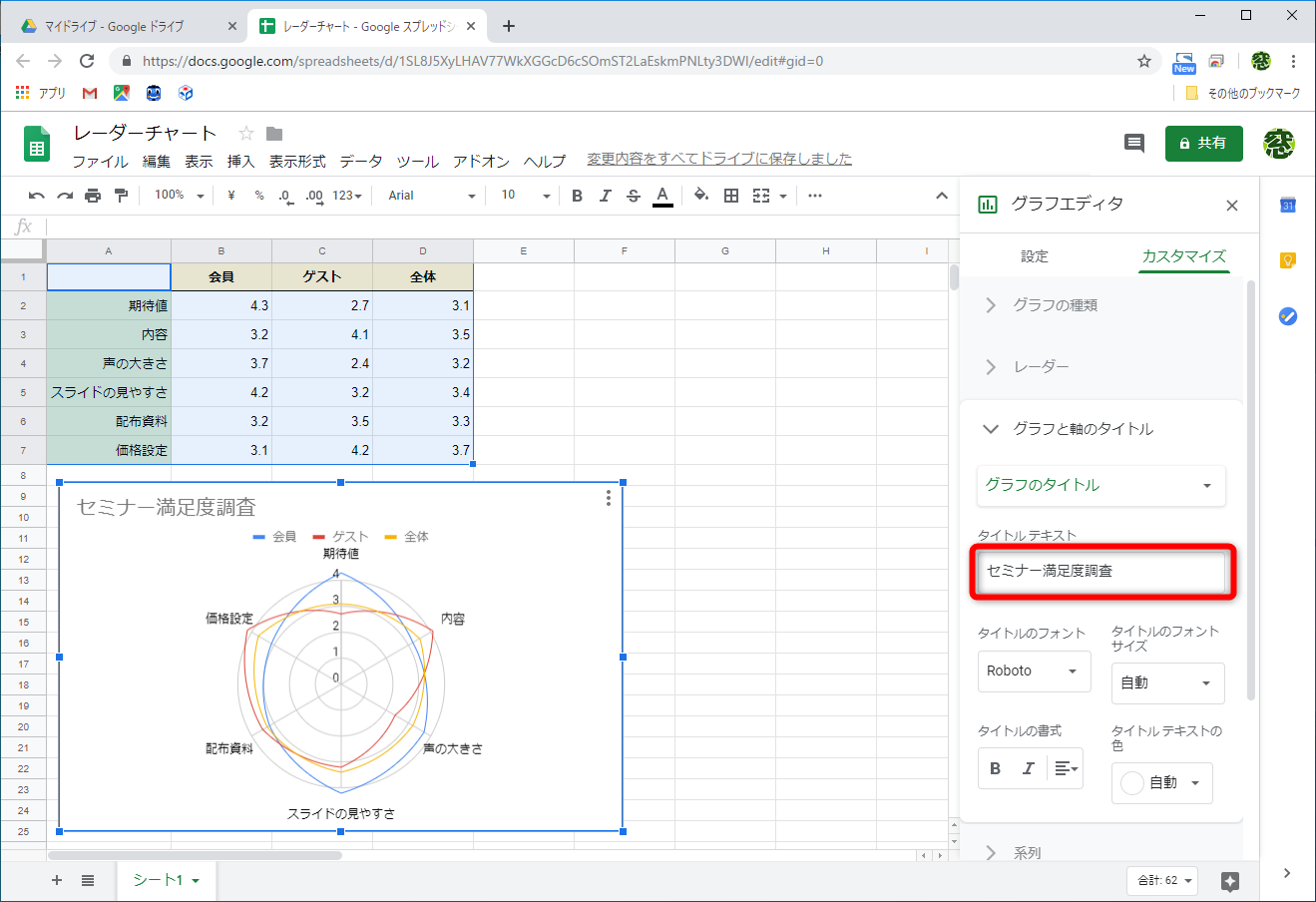This screenshot has height=902, width=1316.
Task: Open その他のブックマーク folder
Action: coord(1243,93)
